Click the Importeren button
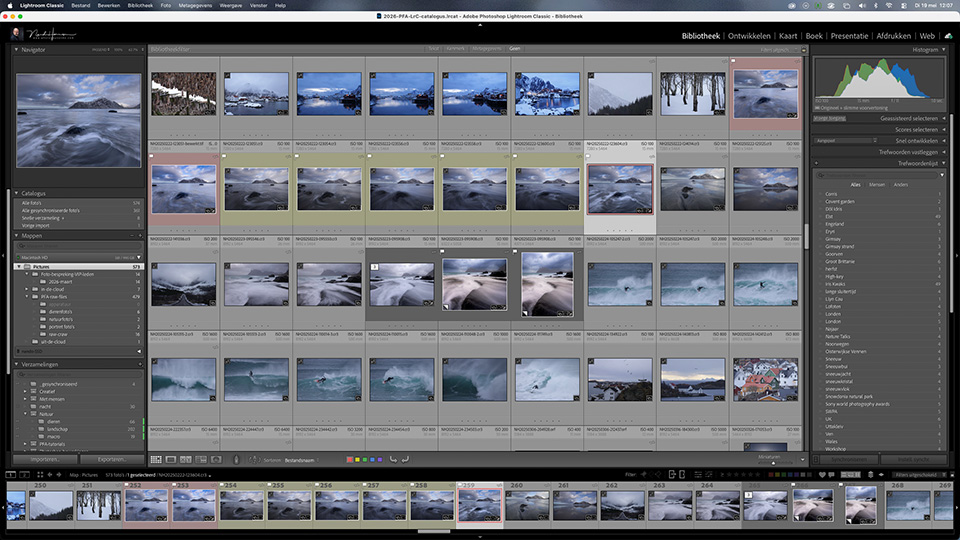960x540 pixels. 45,459
